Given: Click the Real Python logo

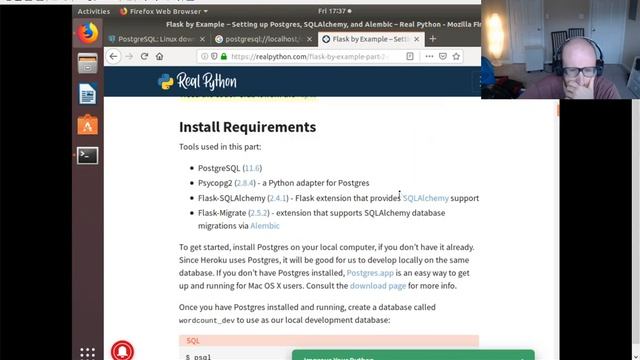Looking at the screenshot, I should (197, 82).
